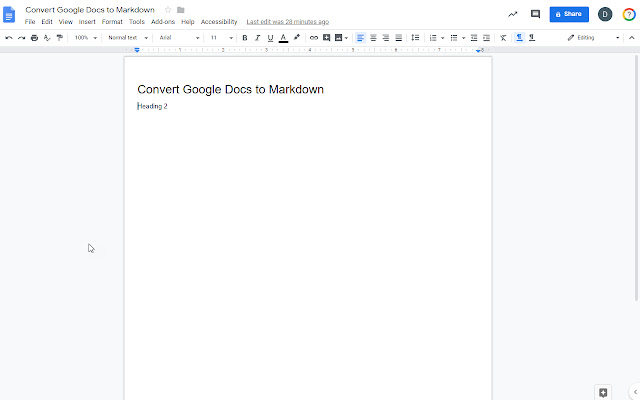The width and height of the screenshot is (640, 400).
Task: Click the colorful help circle icon
Action: pyautogui.click(x=629, y=14)
